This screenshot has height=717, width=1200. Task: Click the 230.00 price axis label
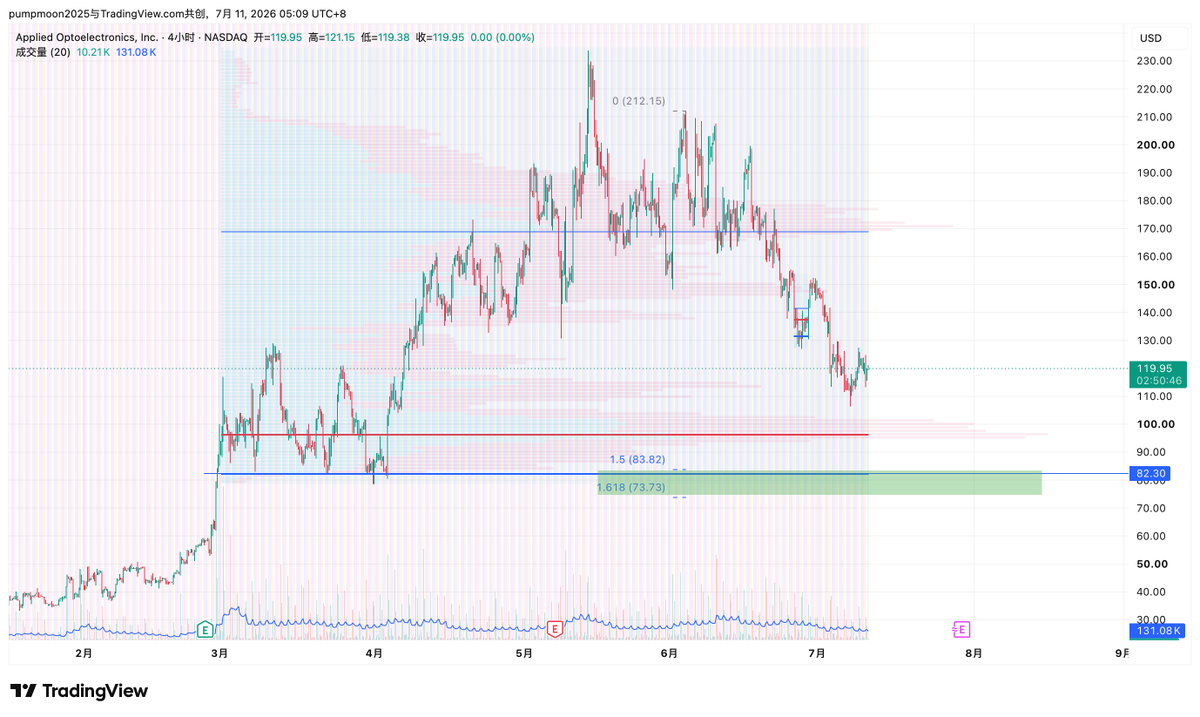point(1153,61)
